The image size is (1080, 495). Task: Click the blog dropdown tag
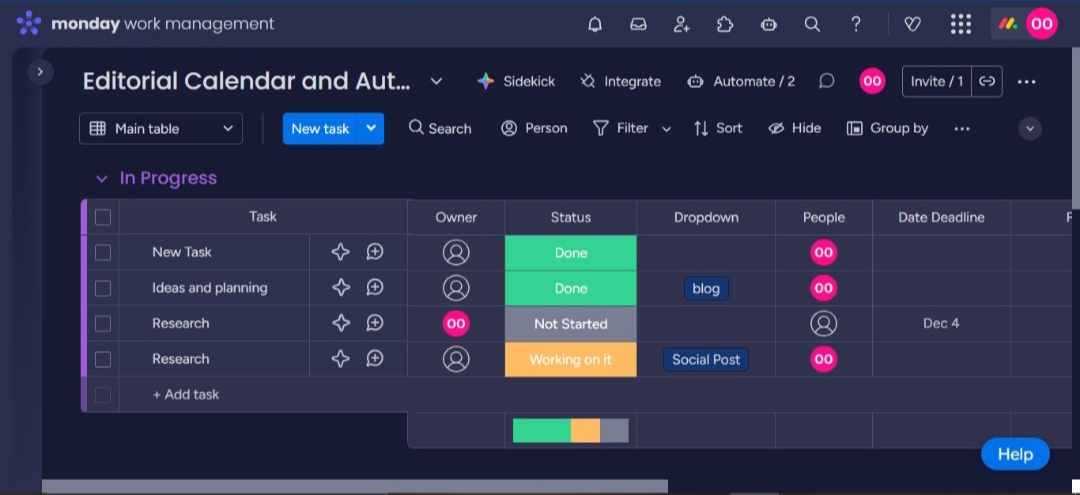click(x=706, y=288)
